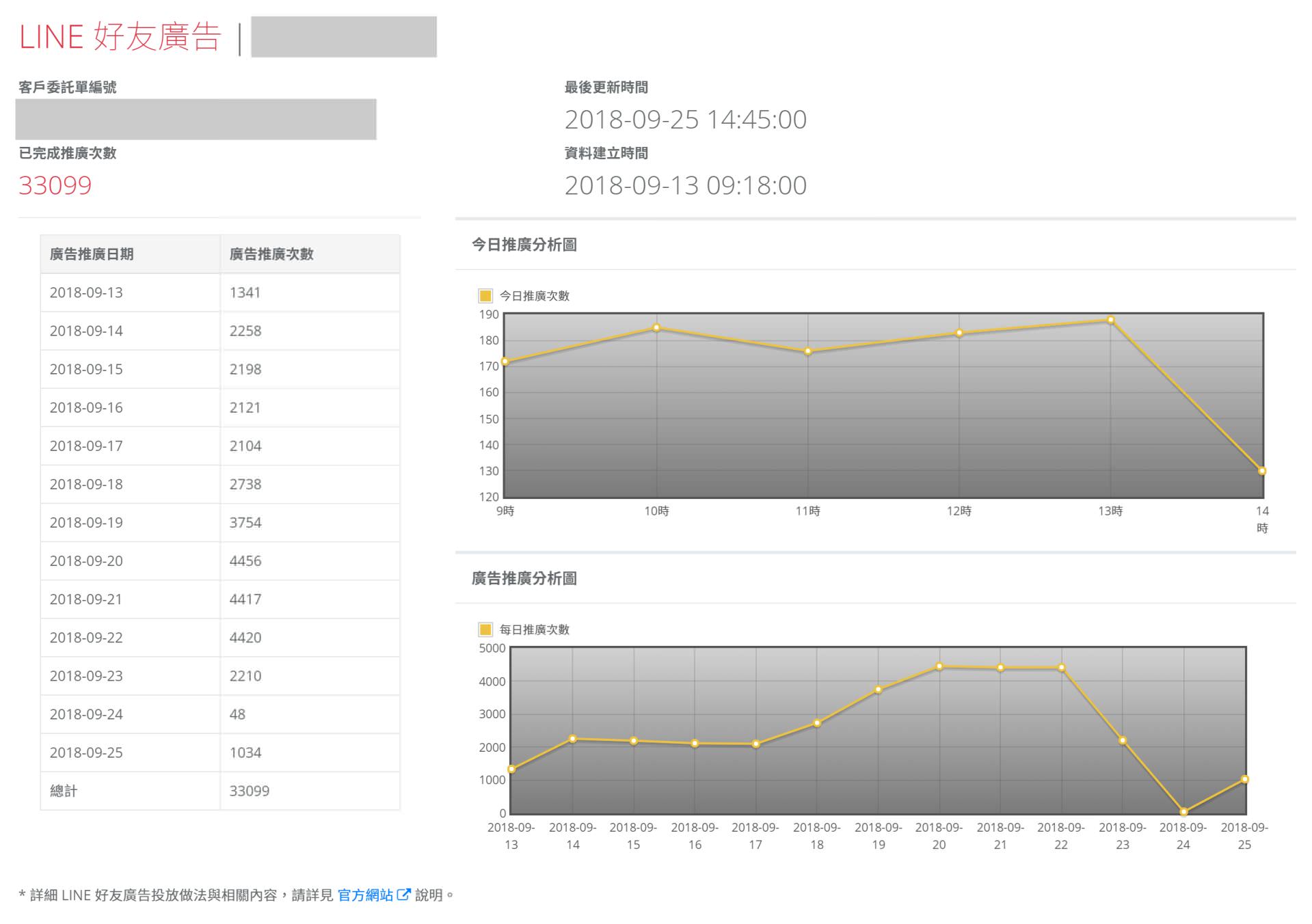
Task: Click the yellow legend square for 每日推廣次數
Action: click(485, 629)
